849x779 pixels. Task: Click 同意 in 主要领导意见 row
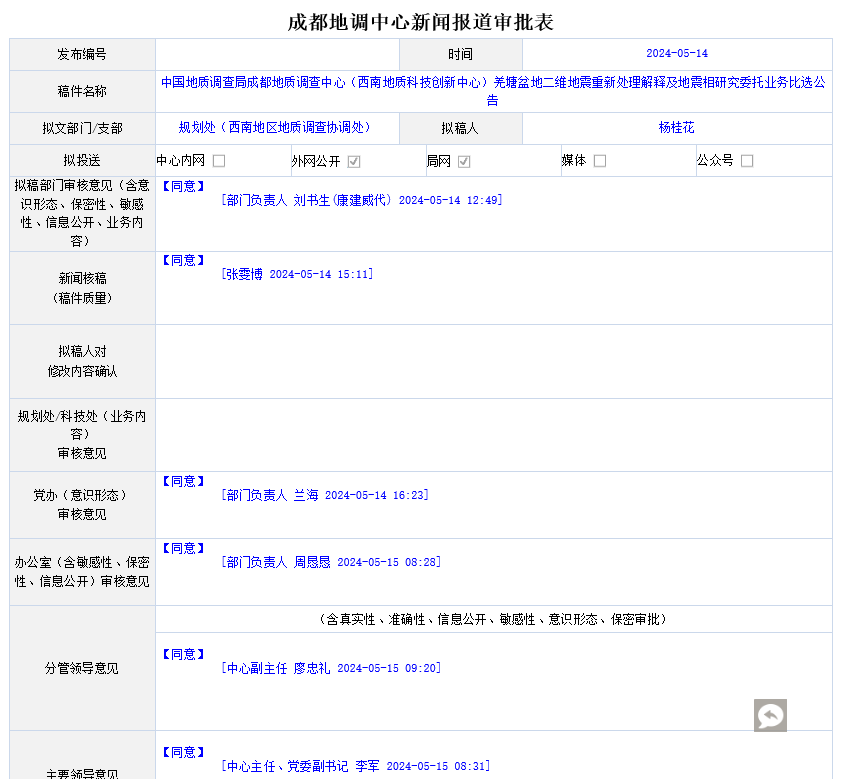coord(184,753)
